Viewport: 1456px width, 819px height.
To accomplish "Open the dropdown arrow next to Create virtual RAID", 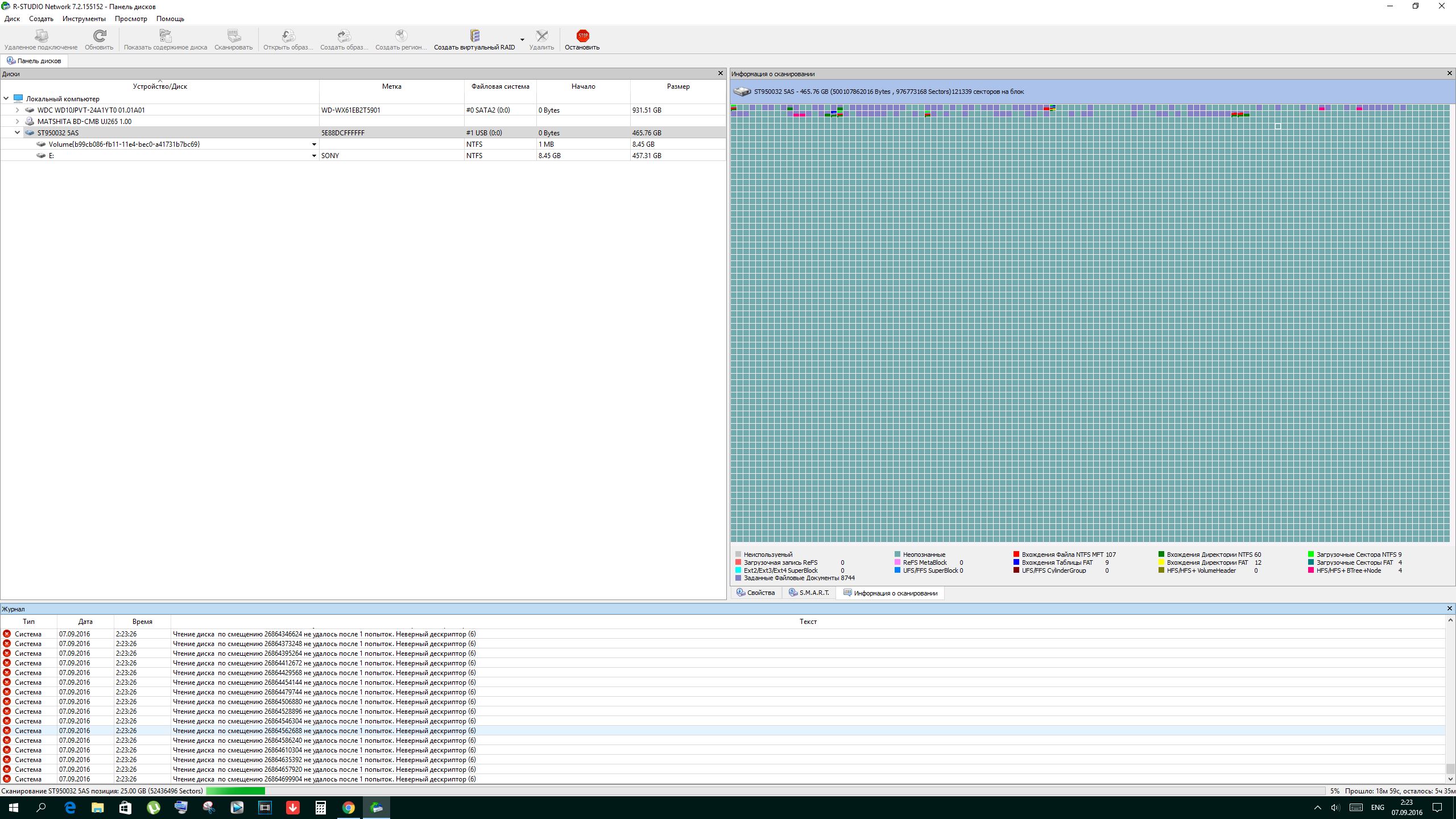I will click(522, 40).
